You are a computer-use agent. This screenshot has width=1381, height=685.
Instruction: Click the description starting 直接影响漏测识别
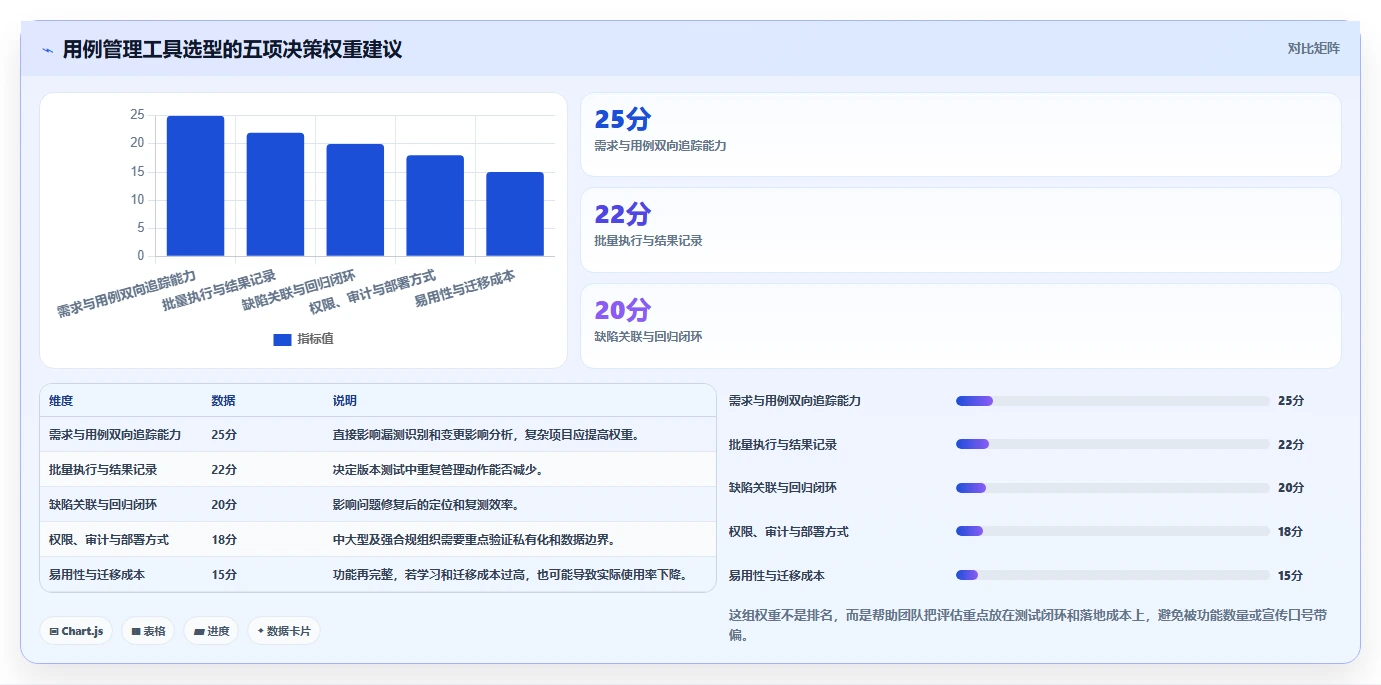[486, 435]
